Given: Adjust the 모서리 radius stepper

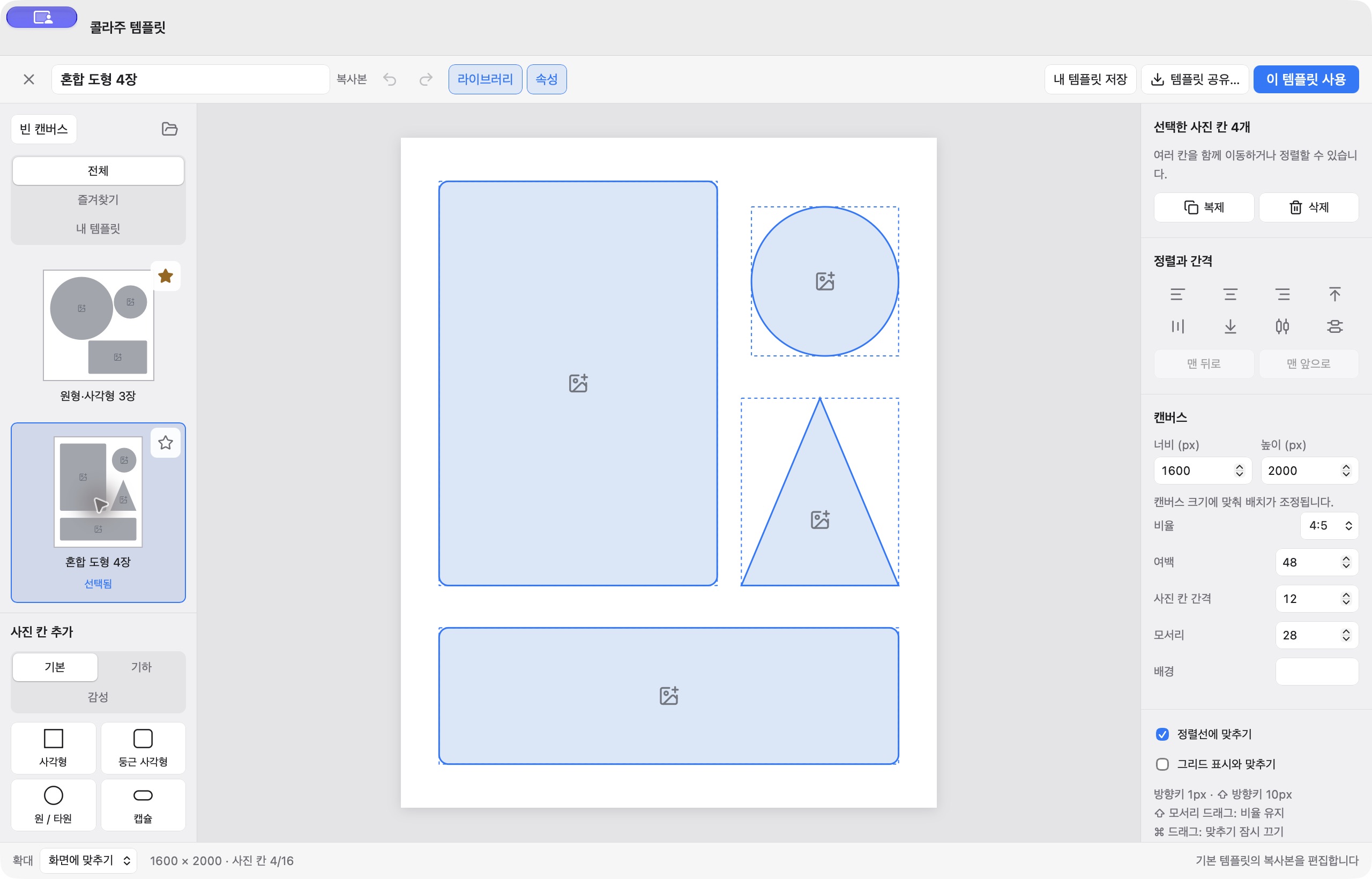Looking at the screenshot, I should tap(1346, 635).
